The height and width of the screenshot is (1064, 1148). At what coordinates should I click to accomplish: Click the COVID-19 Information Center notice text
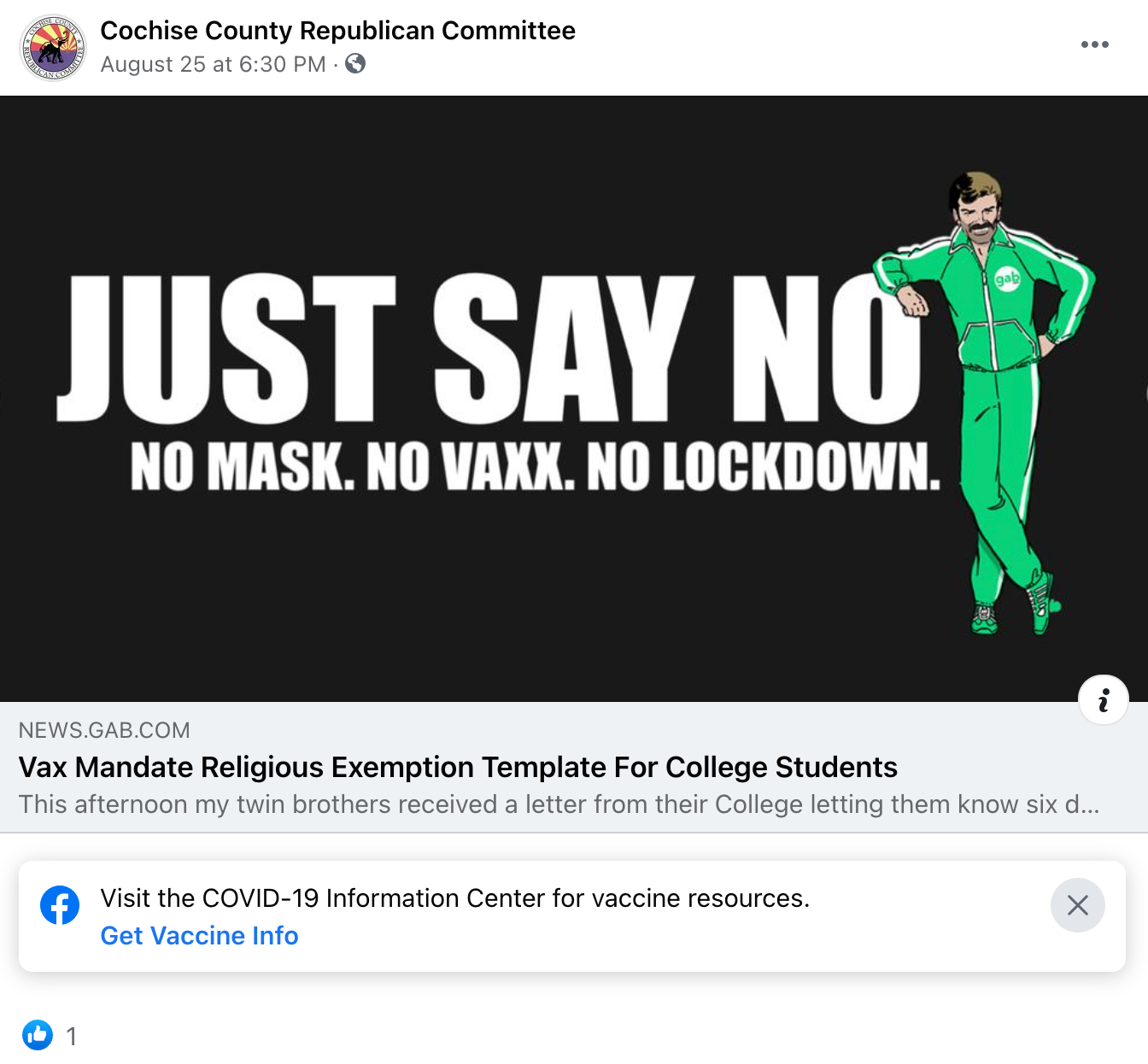[x=454, y=898]
